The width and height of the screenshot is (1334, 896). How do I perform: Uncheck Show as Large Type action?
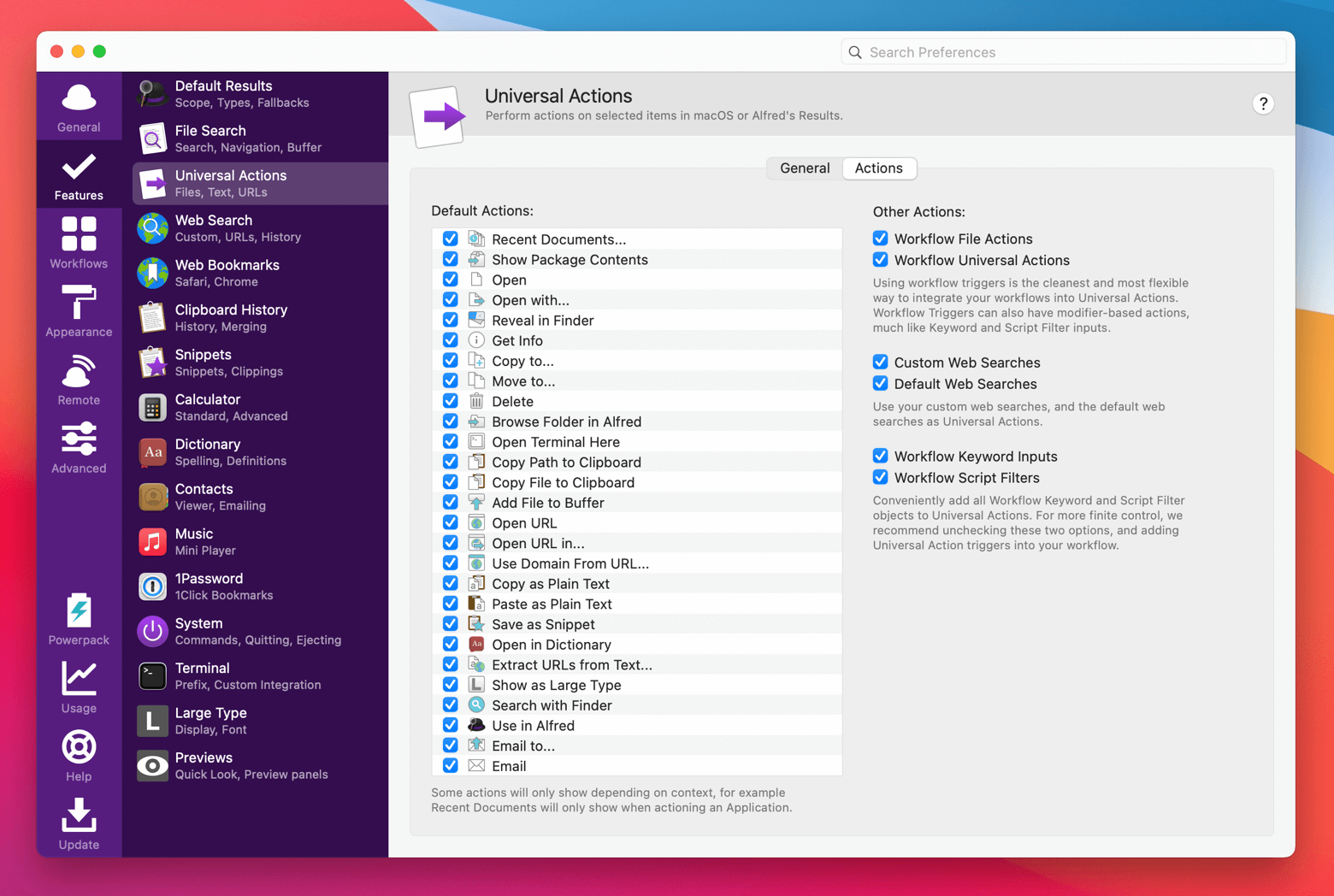click(x=451, y=684)
